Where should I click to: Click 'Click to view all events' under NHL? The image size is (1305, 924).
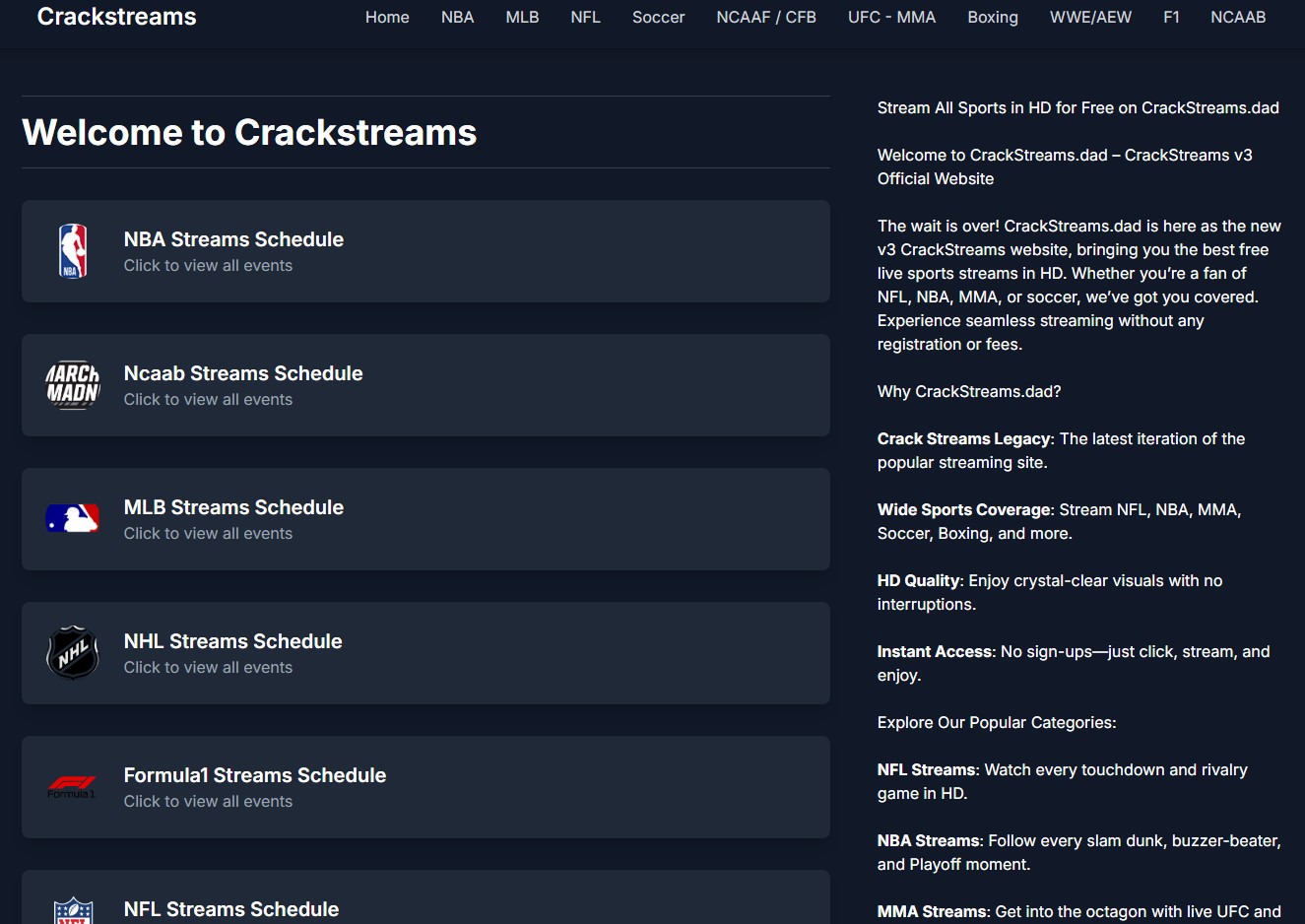tap(208, 668)
